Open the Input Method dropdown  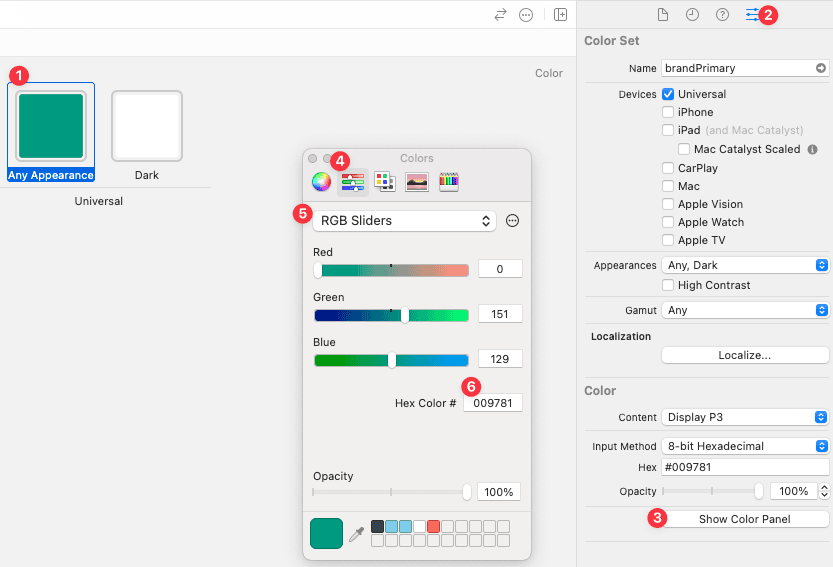pos(745,446)
